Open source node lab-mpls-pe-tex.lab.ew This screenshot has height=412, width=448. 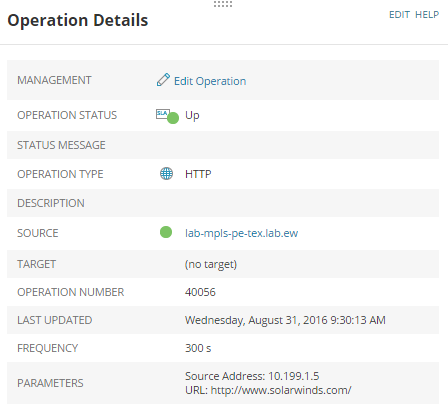(x=241, y=233)
